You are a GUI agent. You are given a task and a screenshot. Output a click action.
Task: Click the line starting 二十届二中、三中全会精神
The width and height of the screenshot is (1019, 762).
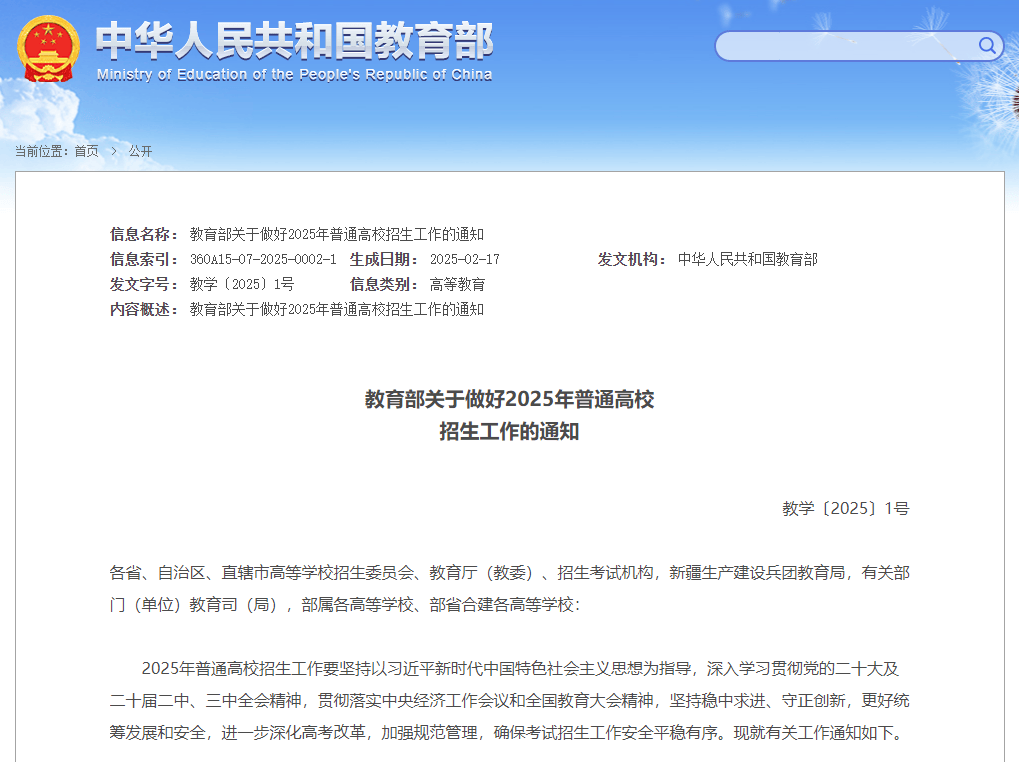point(510,700)
